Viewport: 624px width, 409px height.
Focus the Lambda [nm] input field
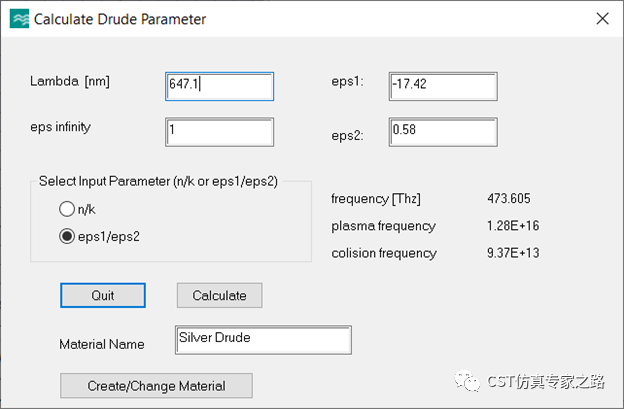pyautogui.click(x=220, y=86)
